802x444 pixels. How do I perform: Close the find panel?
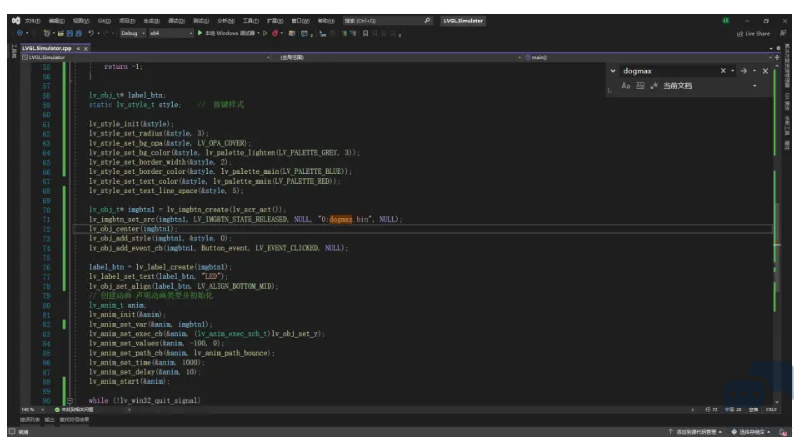coord(765,71)
